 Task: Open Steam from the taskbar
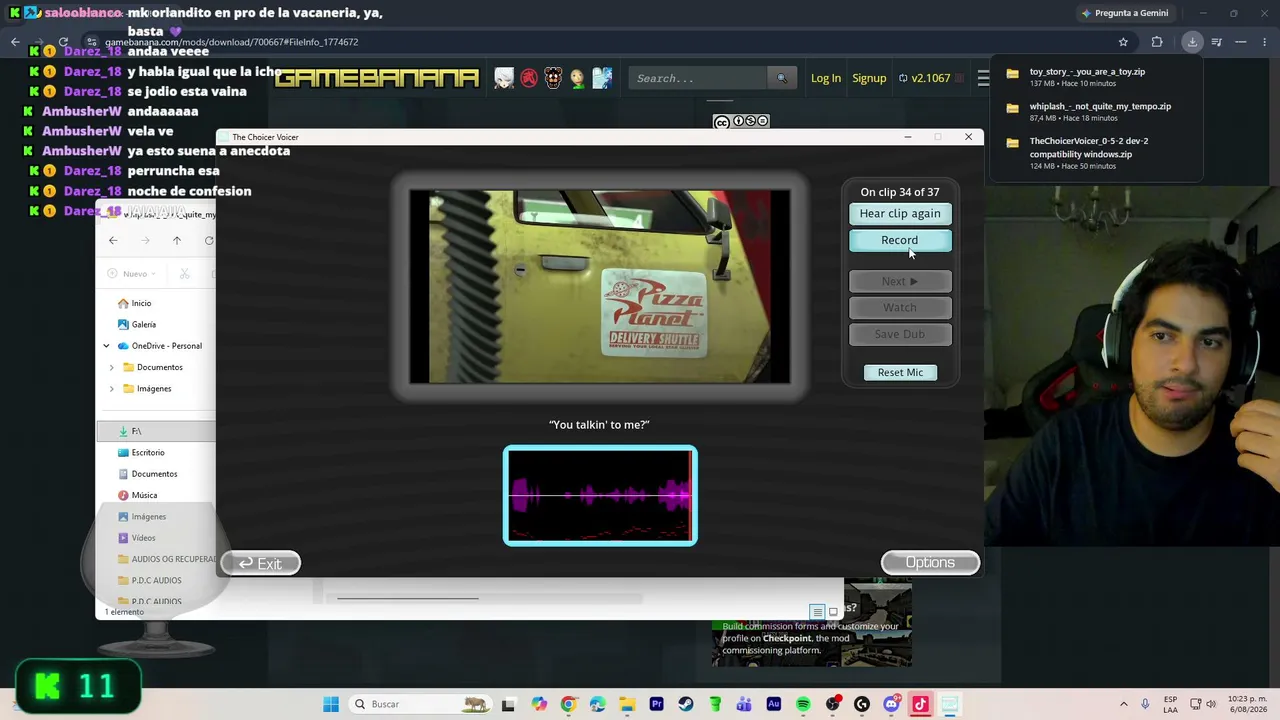[685, 704]
